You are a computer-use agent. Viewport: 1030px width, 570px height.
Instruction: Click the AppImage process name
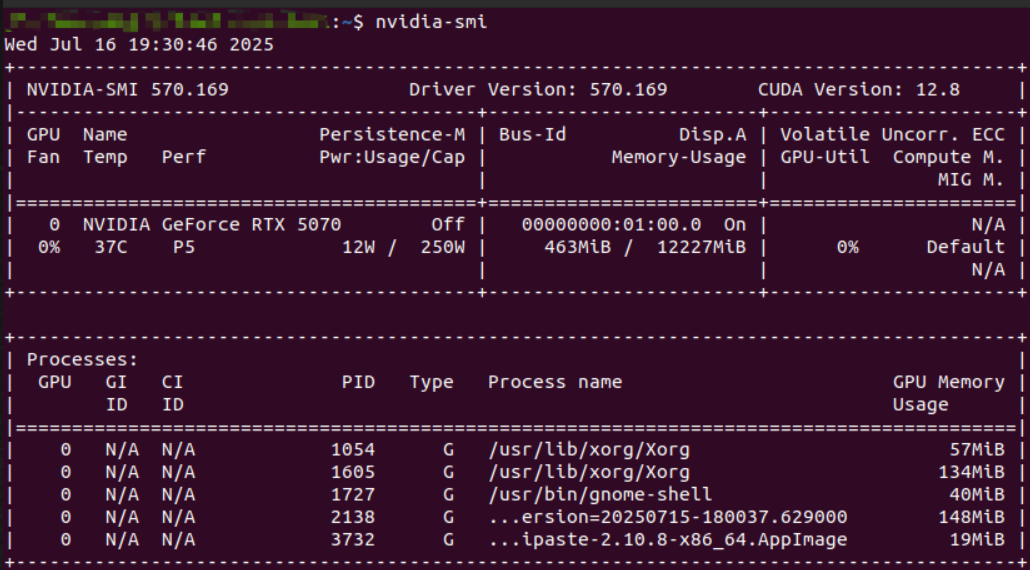(x=667, y=540)
